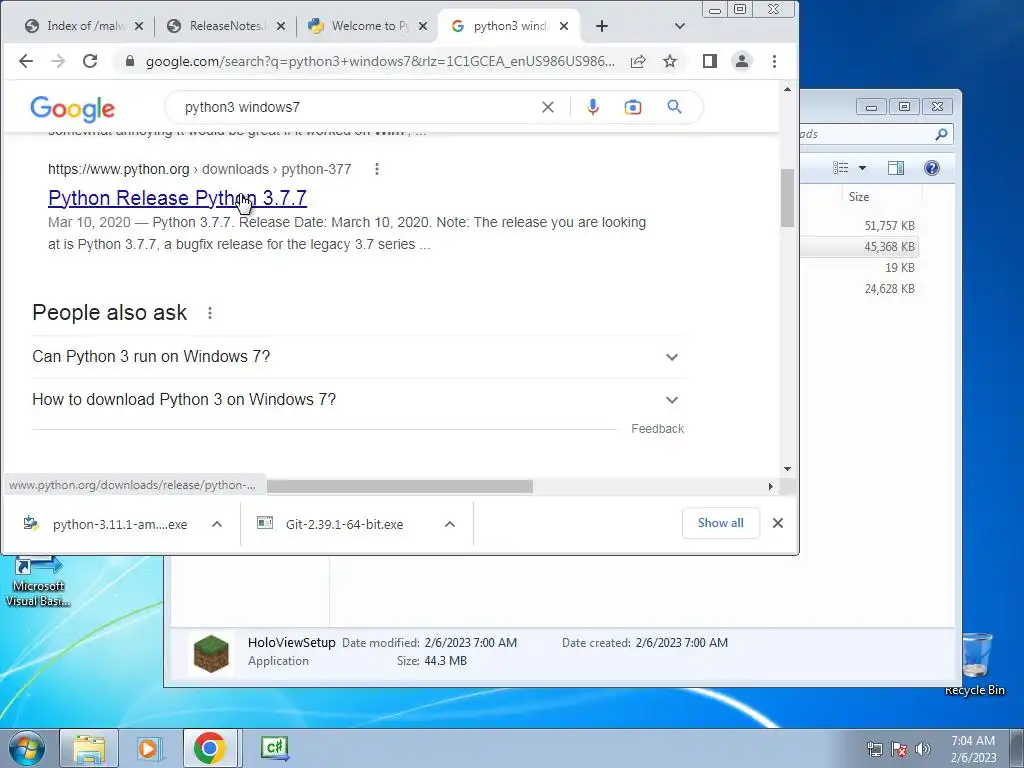Open a new Chrome tab
The width and height of the screenshot is (1024, 768).
602,26
